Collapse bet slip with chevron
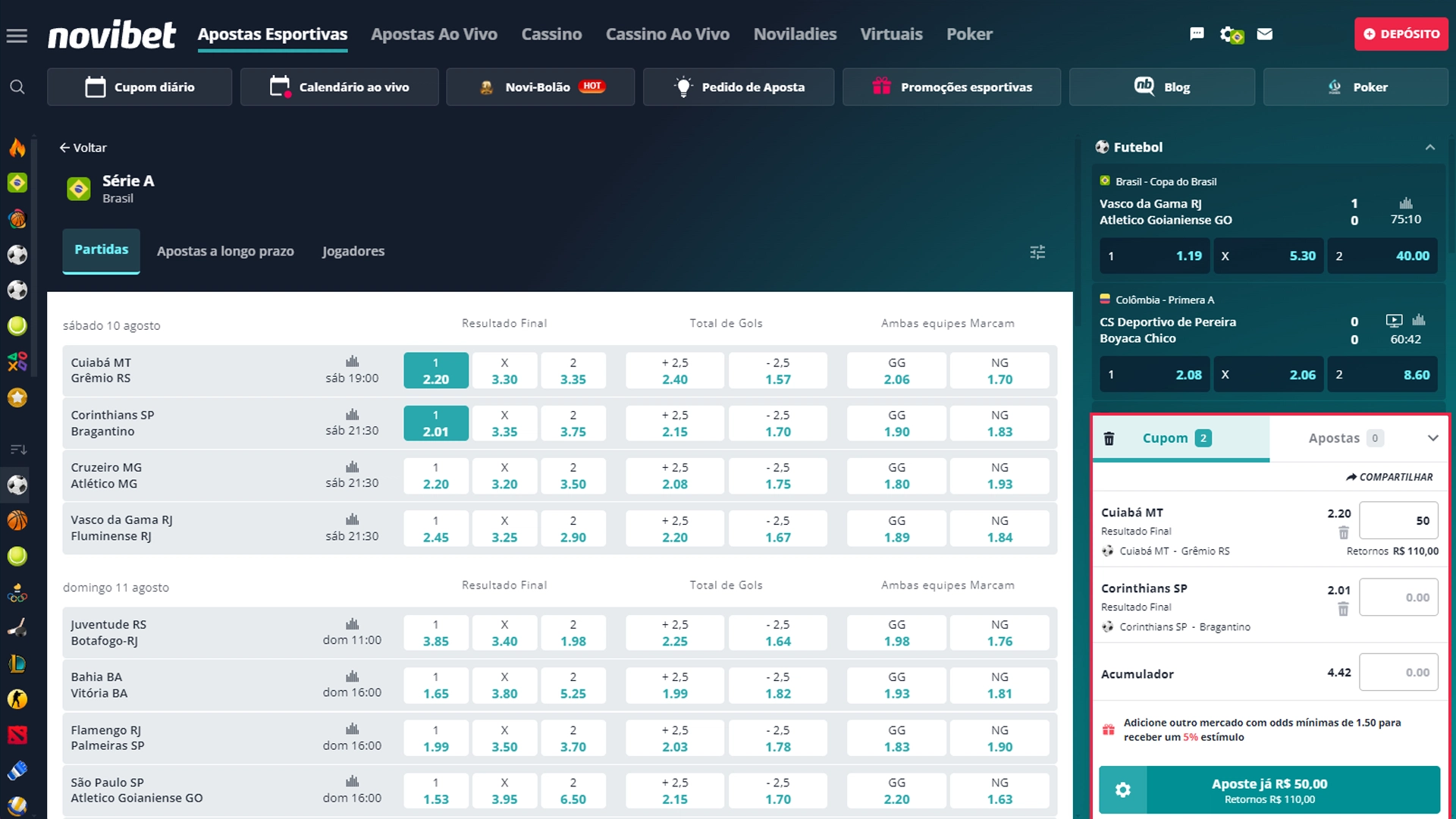1456x819 pixels. pyautogui.click(x=1432, y=438)
